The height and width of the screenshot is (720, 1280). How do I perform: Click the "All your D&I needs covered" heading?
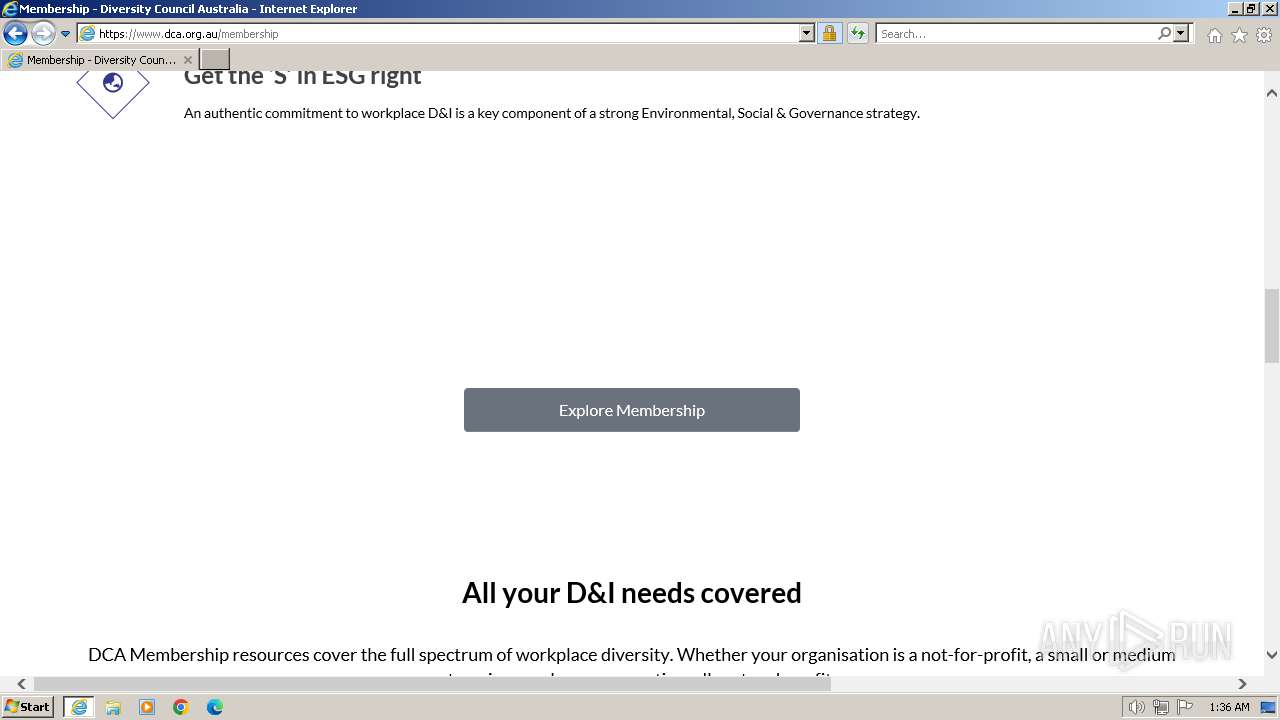tap(632, 593)
